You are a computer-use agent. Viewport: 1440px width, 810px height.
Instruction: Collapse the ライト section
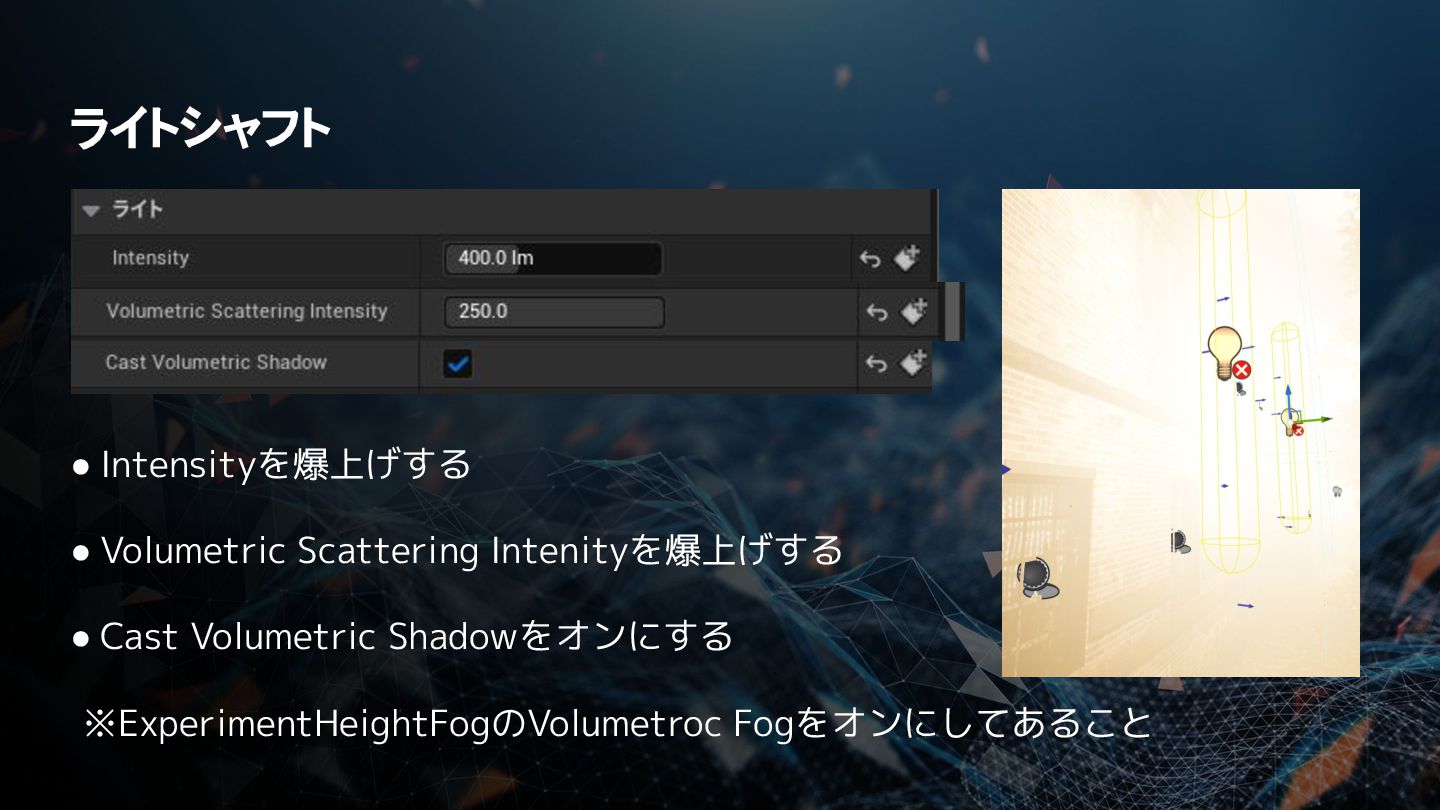(x=92, y=211)
